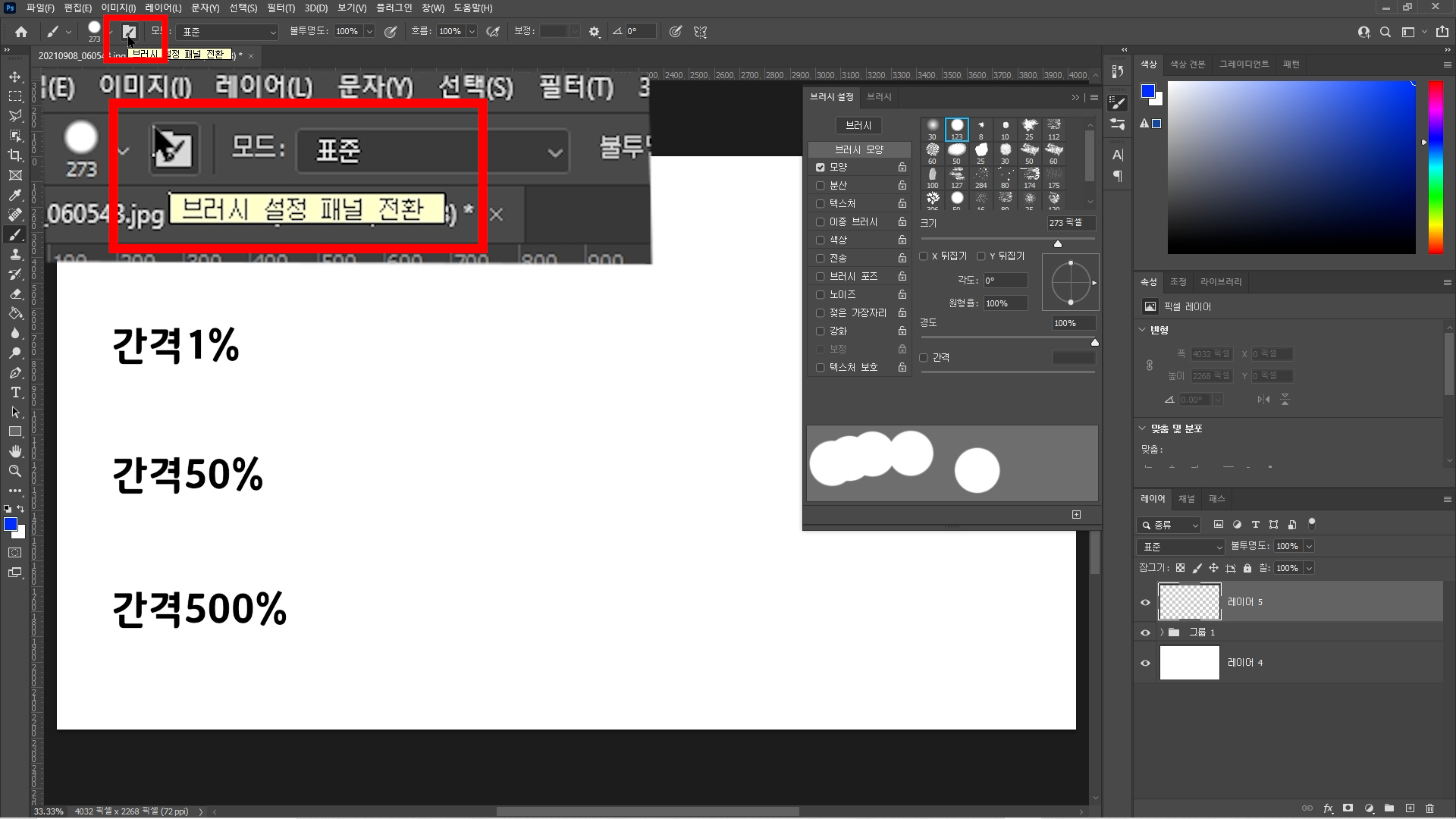This screenshot has width=1456, height=819.
Task: Expand the 그룹 1 layer group
Action: (x=1161, y=632)
